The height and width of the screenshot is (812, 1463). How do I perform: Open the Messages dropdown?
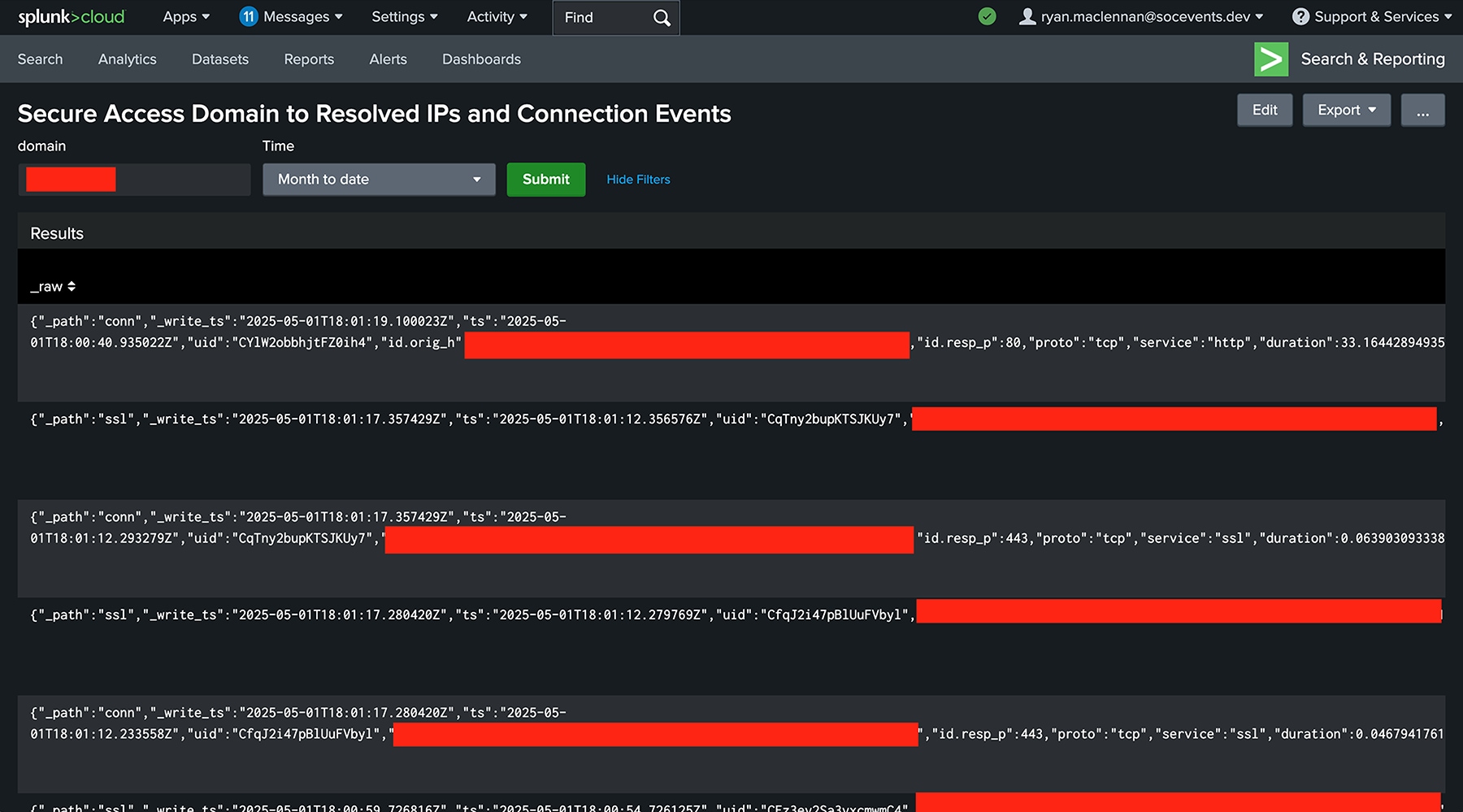302,17
